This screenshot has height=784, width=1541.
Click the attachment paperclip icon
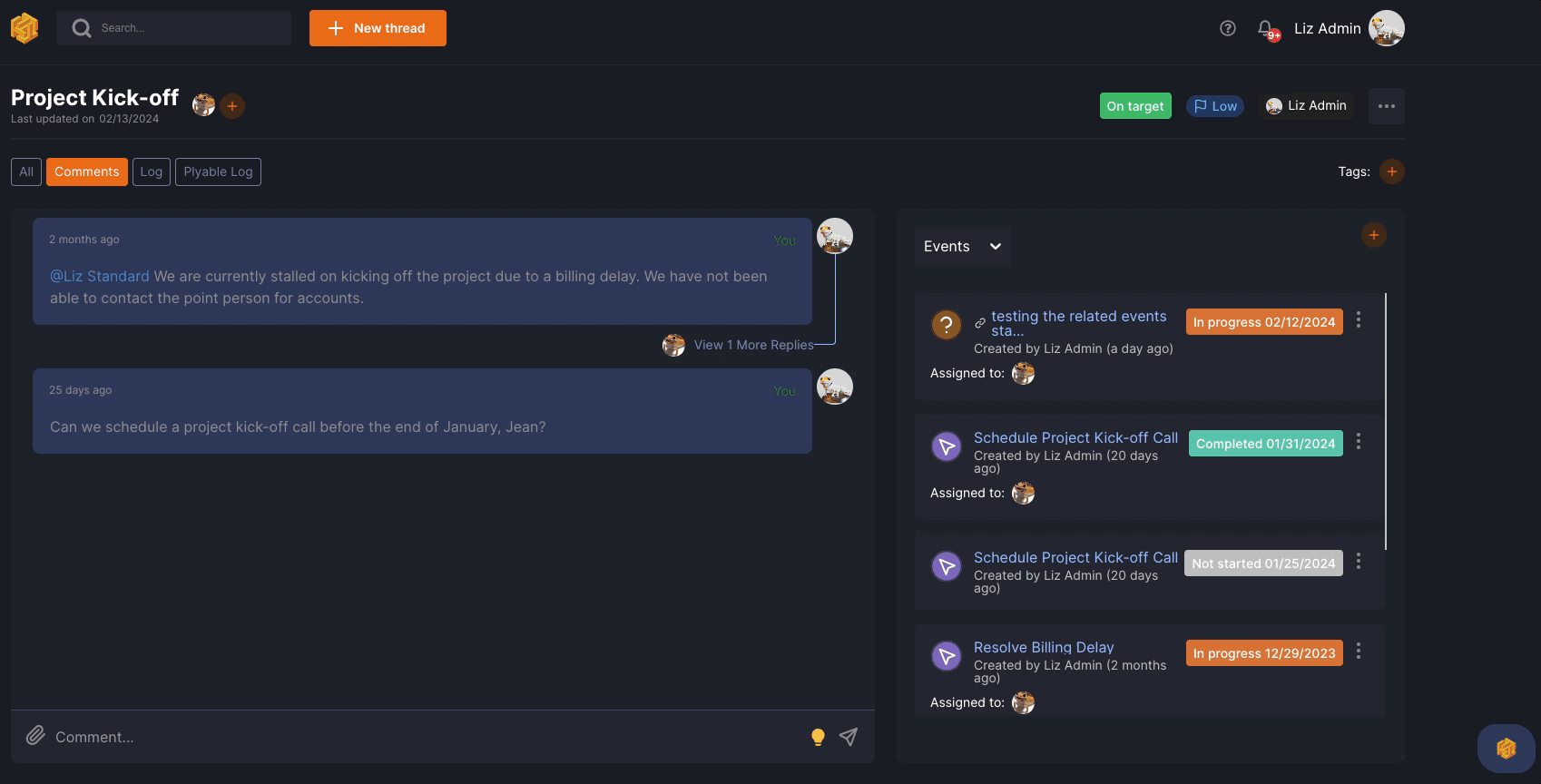tap(35, 736)
